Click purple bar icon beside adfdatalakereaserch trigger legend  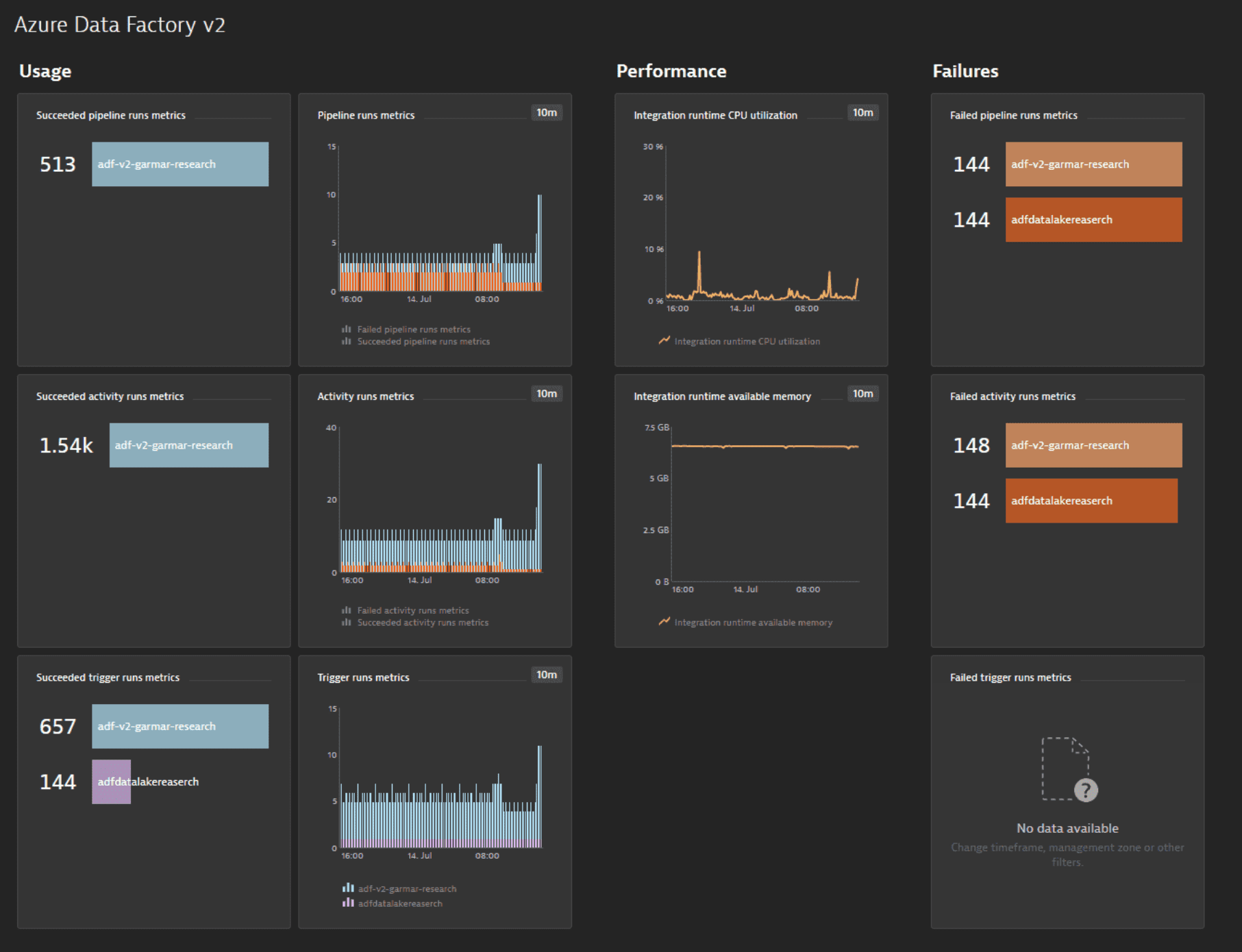pyautogui.click(x=348, y=903)
